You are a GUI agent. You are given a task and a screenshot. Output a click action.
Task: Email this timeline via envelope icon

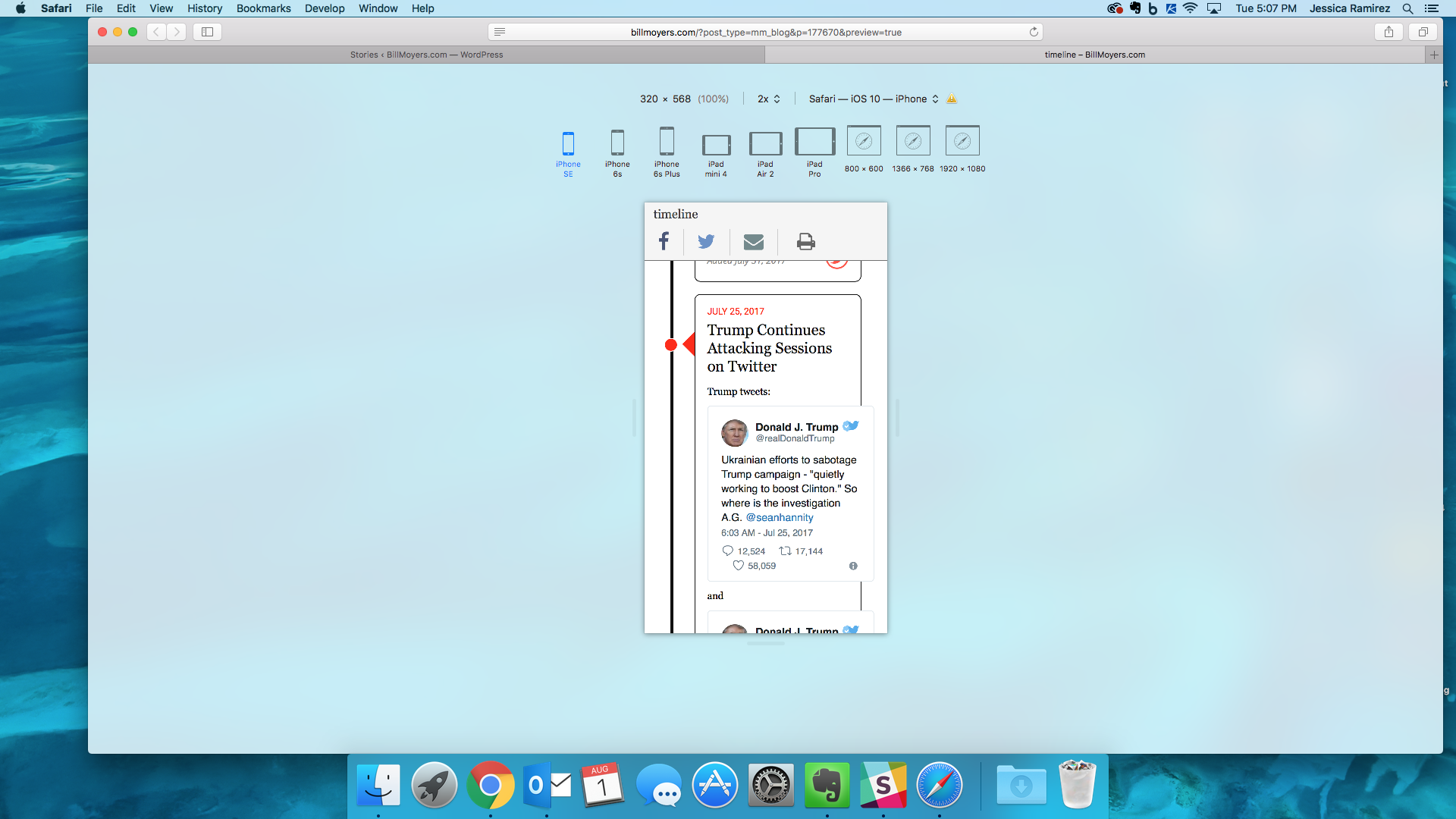click(x=753, y=242)
